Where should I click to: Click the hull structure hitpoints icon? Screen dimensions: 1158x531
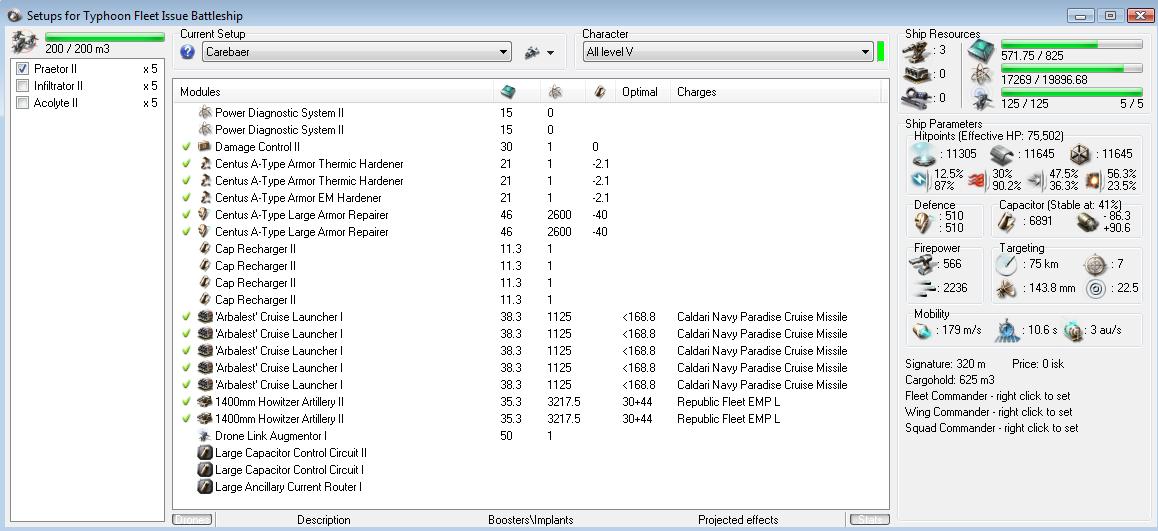pyautogui.click(x=1080, y=154)
